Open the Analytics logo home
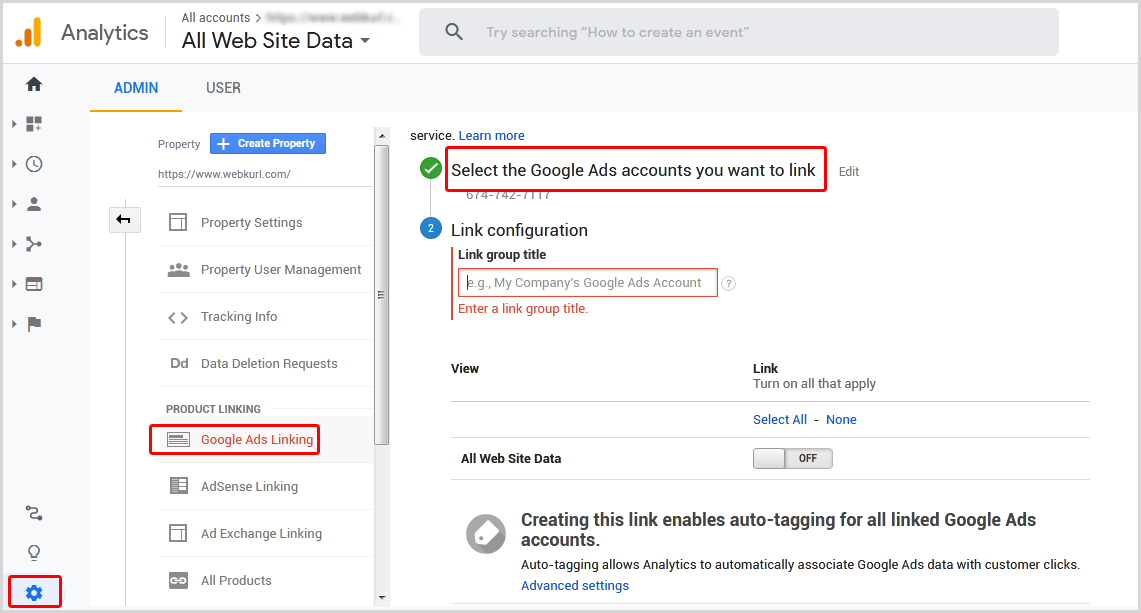 (x=29, y=33)
